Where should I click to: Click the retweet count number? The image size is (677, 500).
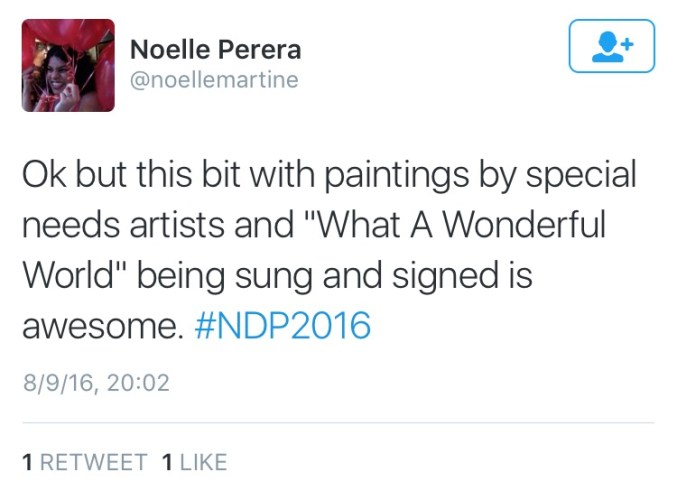point(28,462)
